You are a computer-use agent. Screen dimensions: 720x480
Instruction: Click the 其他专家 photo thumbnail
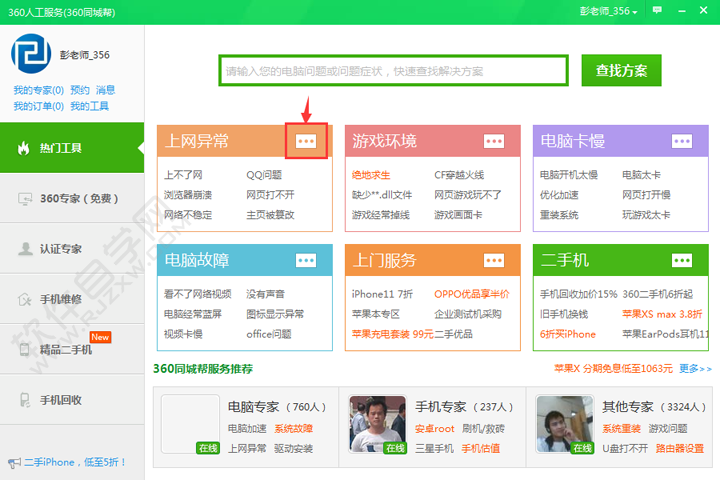click(x=565, y=424)
